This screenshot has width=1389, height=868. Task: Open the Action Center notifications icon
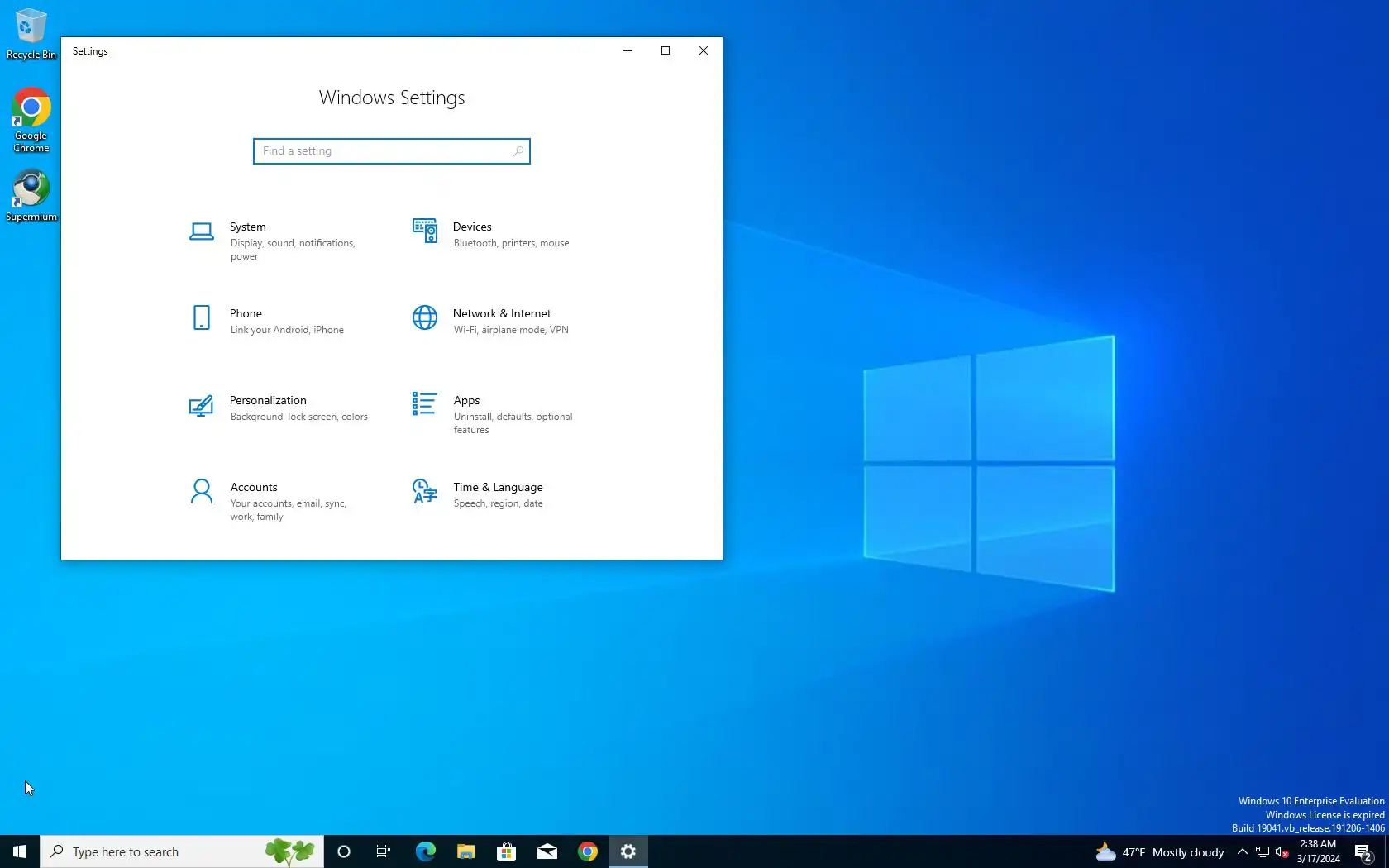[x=1364, y=851]
